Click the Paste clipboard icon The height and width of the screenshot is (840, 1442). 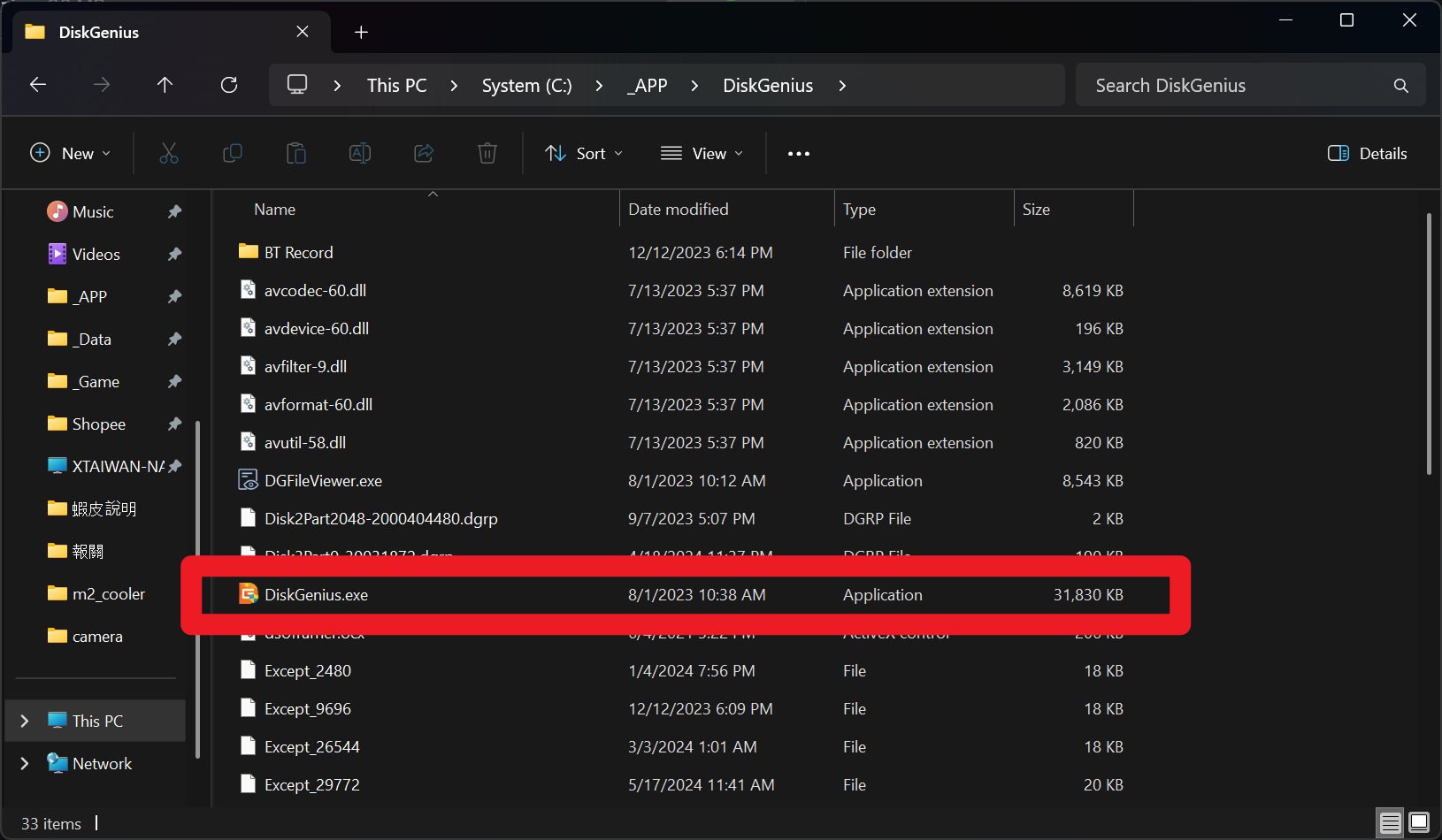(x=296, y=154)
